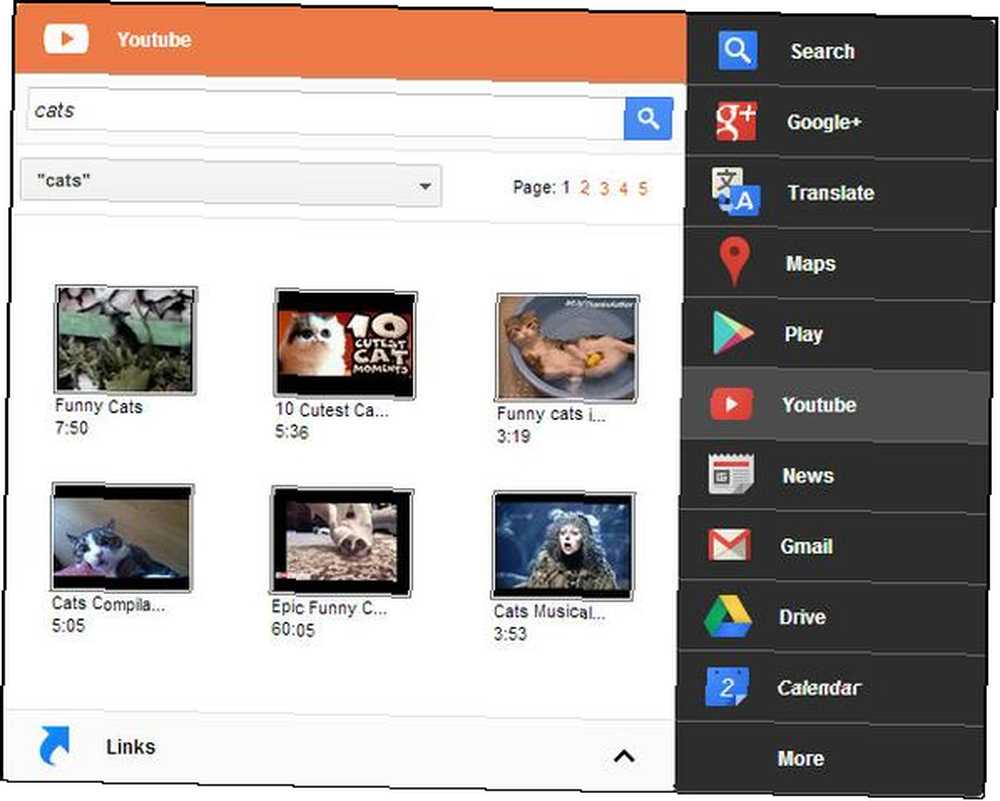Open the Drive triangle icon
This screenshot has height=801, width=1000.
(x=728, y=616)
